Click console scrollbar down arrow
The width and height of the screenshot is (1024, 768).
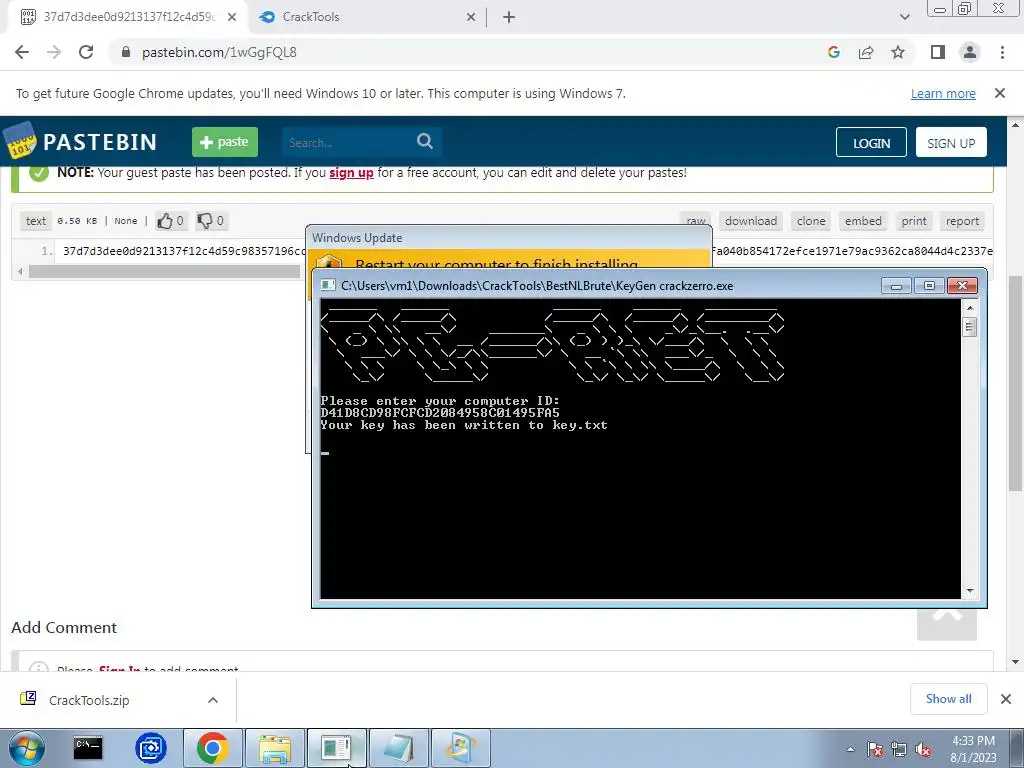(x=970, y=590)
